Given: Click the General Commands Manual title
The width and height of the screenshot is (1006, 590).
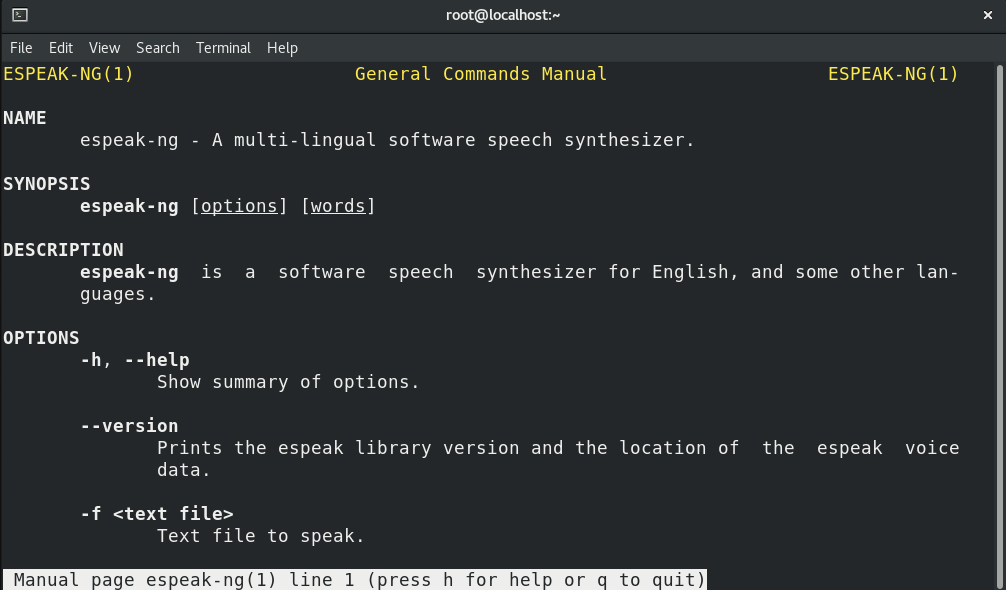Looking at the screenshot, I should [x=481, y=73].
